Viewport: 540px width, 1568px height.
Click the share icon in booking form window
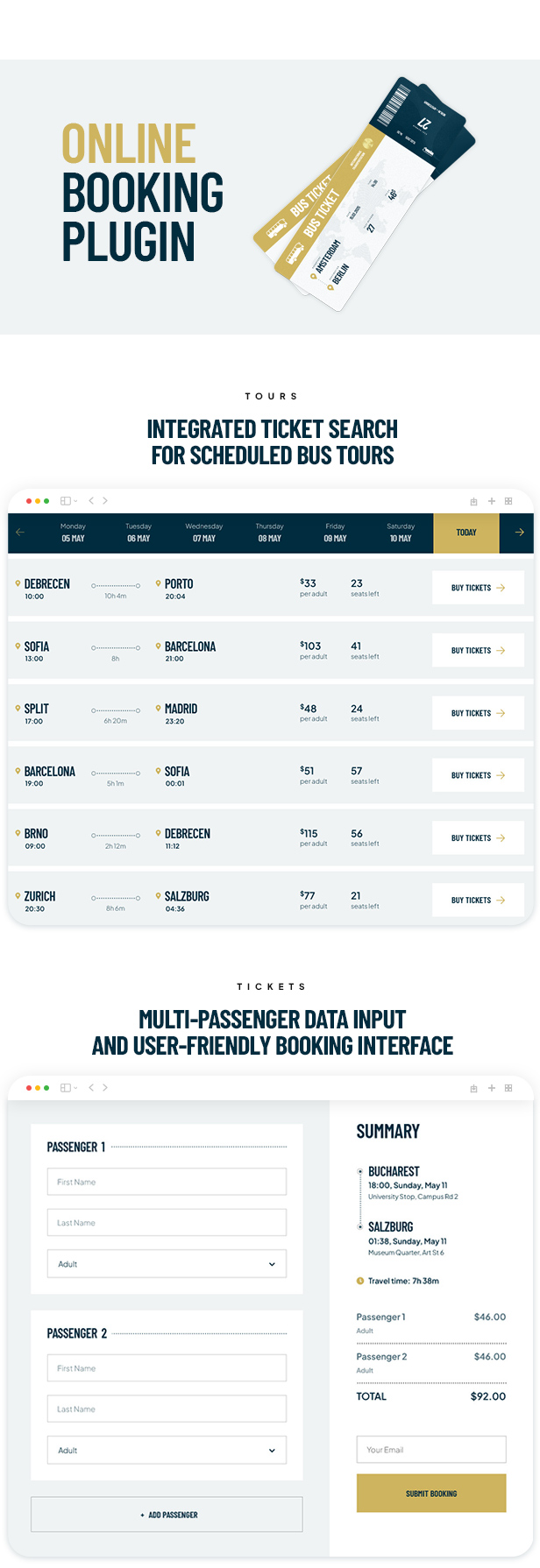[x=473, y=1088]
